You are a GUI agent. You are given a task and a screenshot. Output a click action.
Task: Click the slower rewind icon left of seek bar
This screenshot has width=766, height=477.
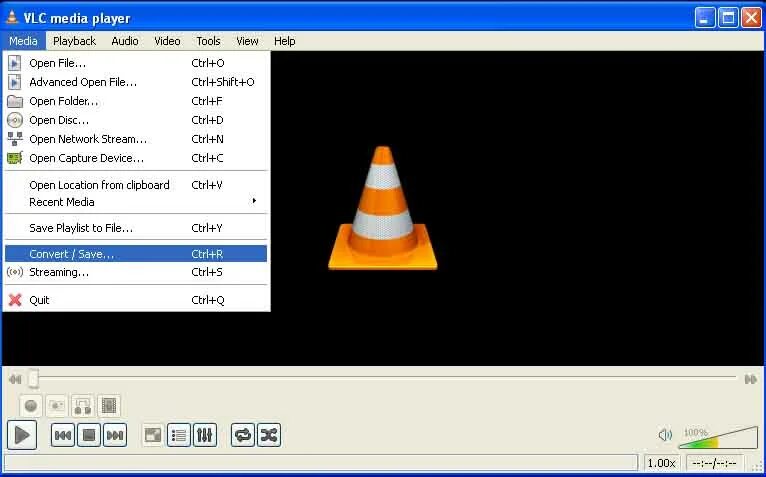(15, 379)
